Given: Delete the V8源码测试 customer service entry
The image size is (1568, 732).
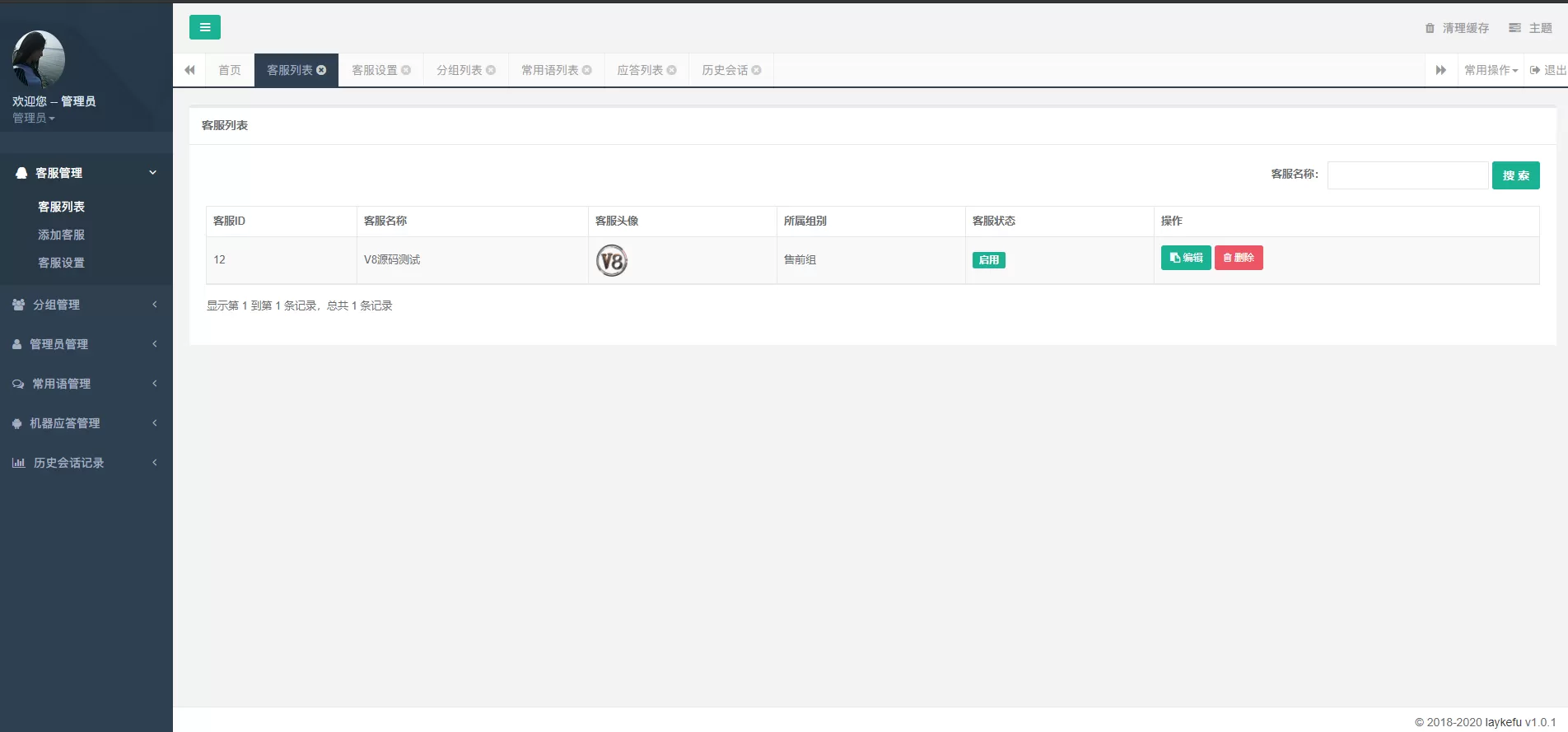Looking at the screenshot, I should [x=1238, y=258].
